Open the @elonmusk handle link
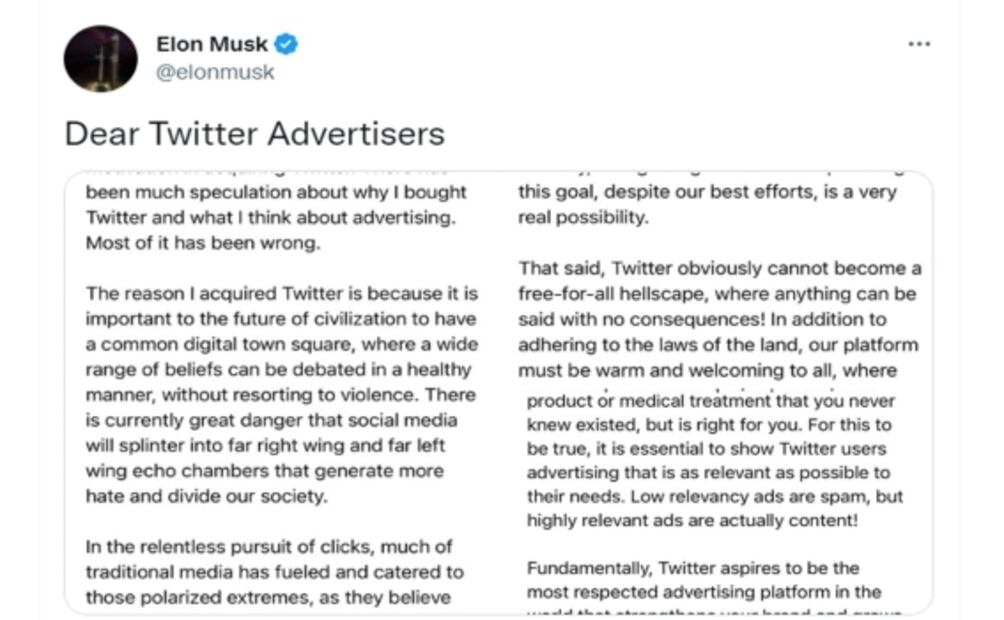Image resolution: width=1004 pixels, height=620 pixels. pyautogui.click(x=214, y=71)
